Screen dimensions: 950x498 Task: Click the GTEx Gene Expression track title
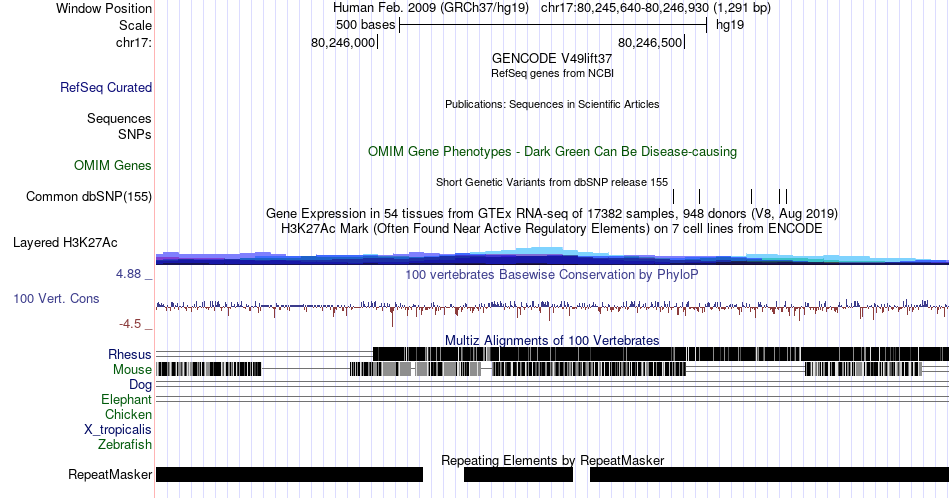tap(552, 213)
